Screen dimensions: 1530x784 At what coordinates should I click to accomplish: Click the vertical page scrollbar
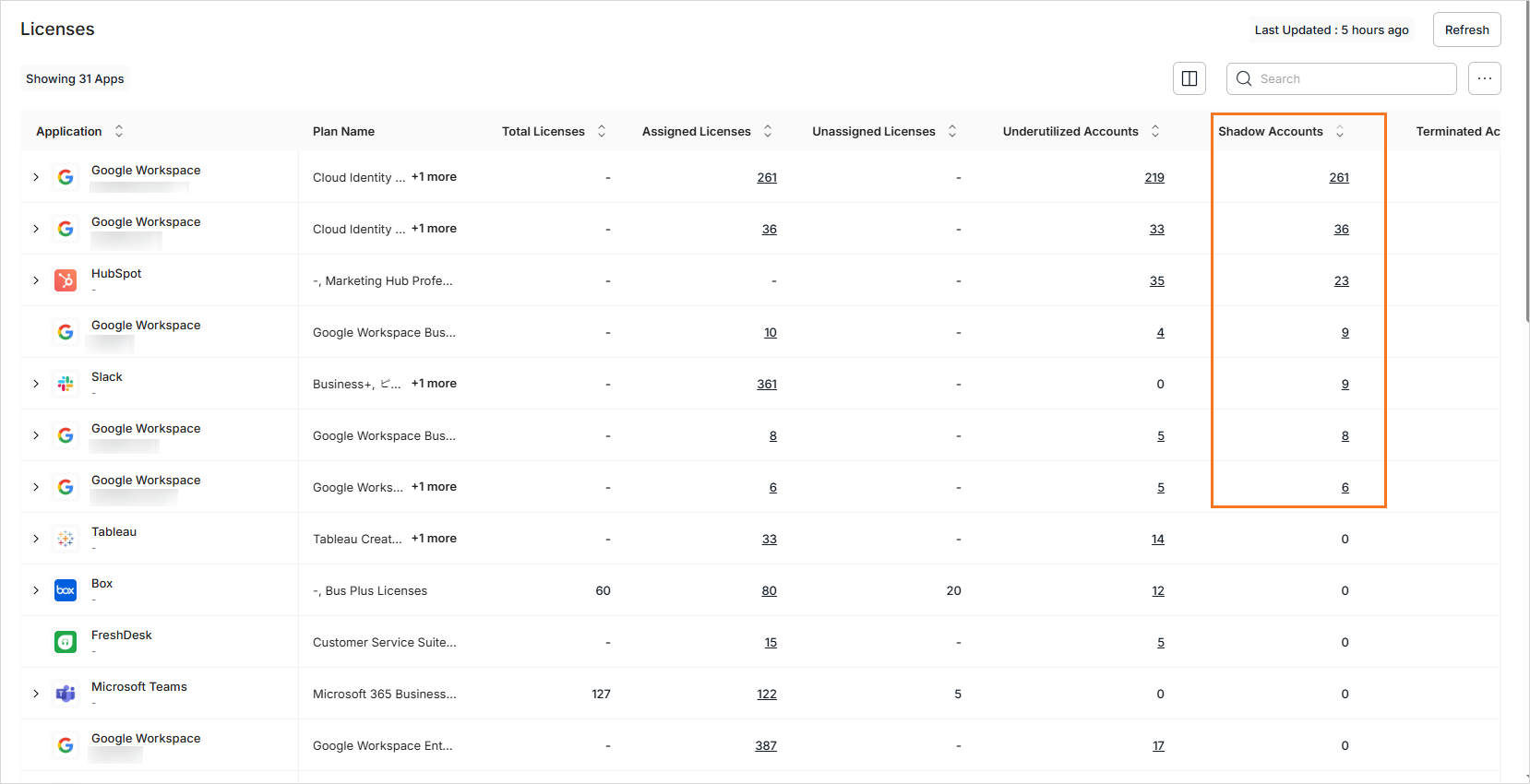(x=1526, y=161)
